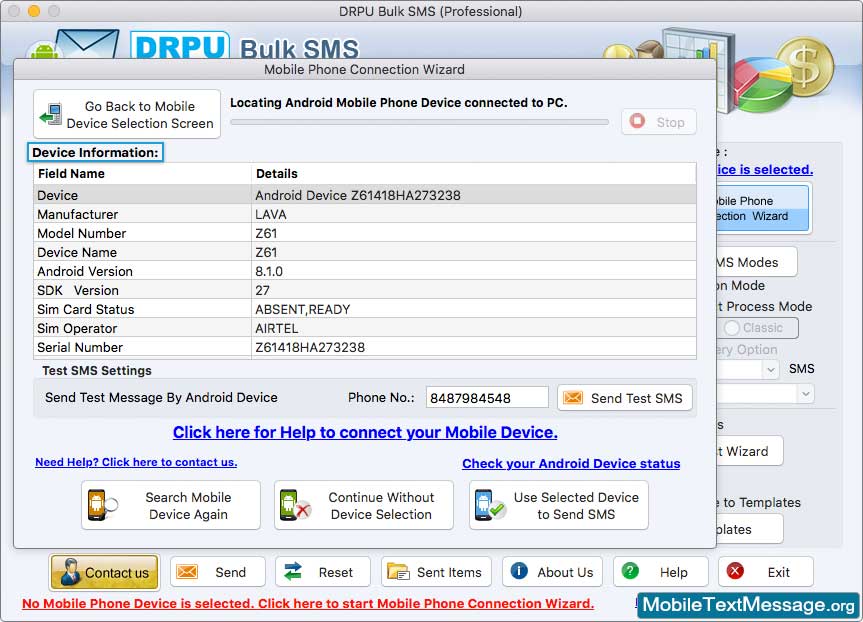863x622 pixels.
Task: Click the red Stop icon
Action: [637, 121]
